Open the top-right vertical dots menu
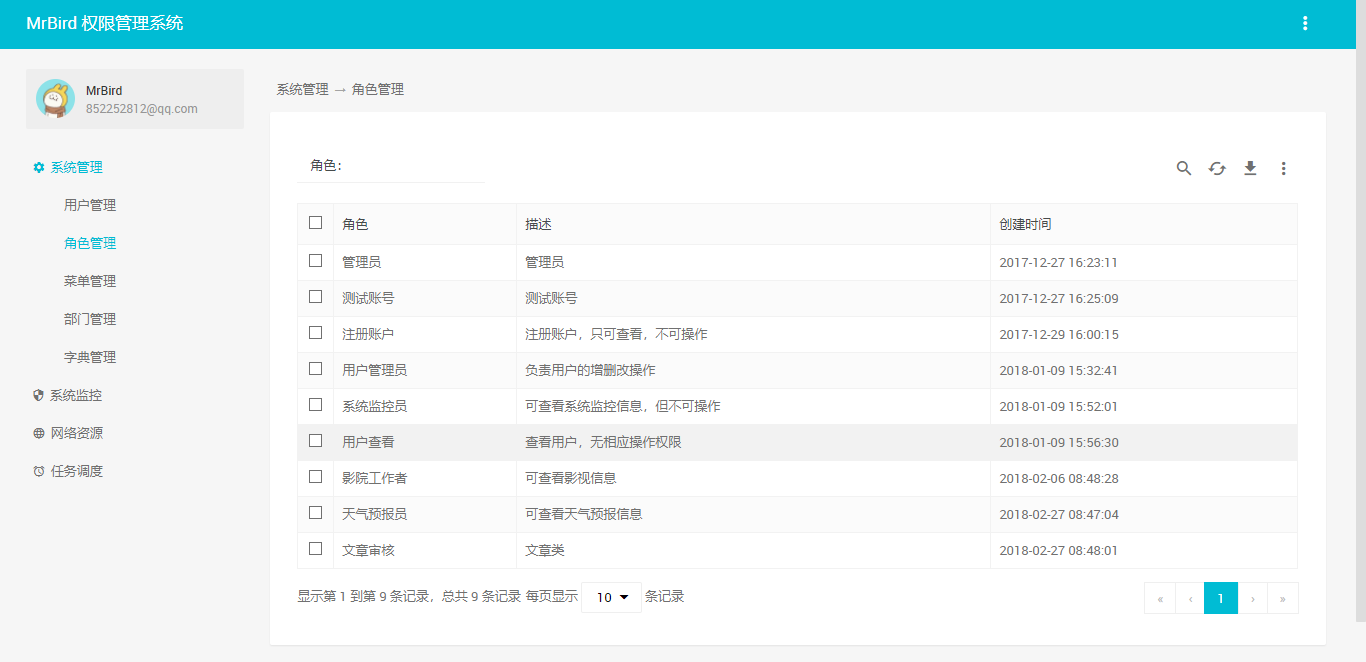The width and height of the screenshot is (1366, 662). point(1305,23)
